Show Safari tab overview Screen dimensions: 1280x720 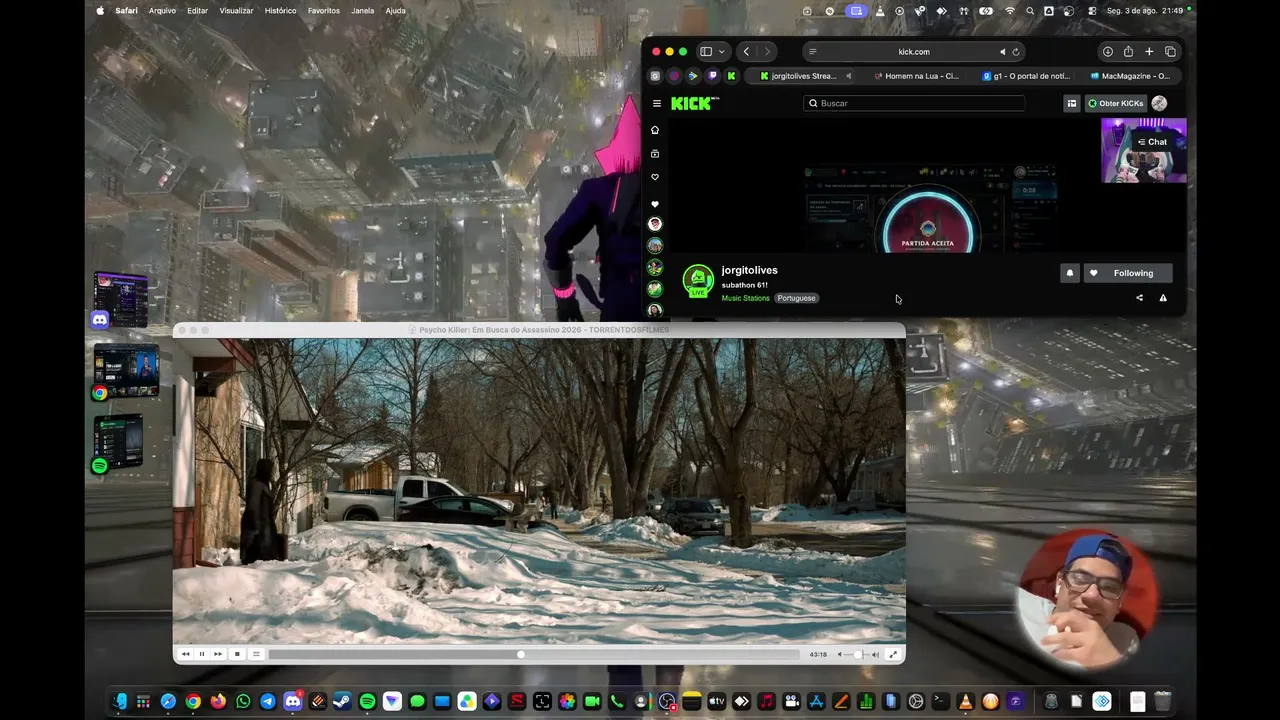tap(1170, 52)
